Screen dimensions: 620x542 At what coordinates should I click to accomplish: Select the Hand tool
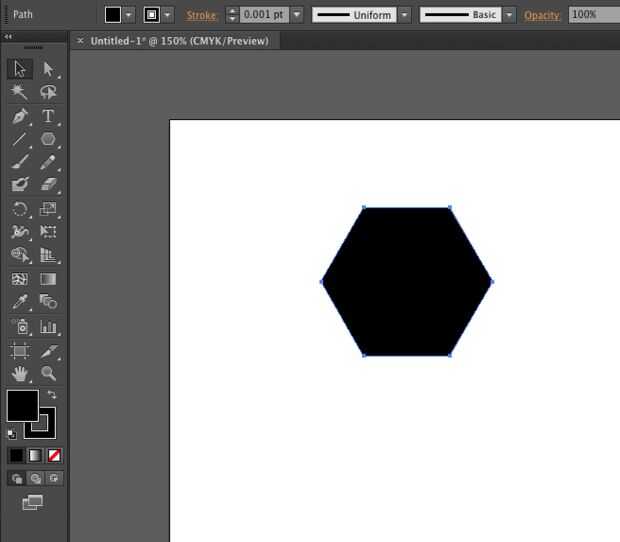(20, 373)
